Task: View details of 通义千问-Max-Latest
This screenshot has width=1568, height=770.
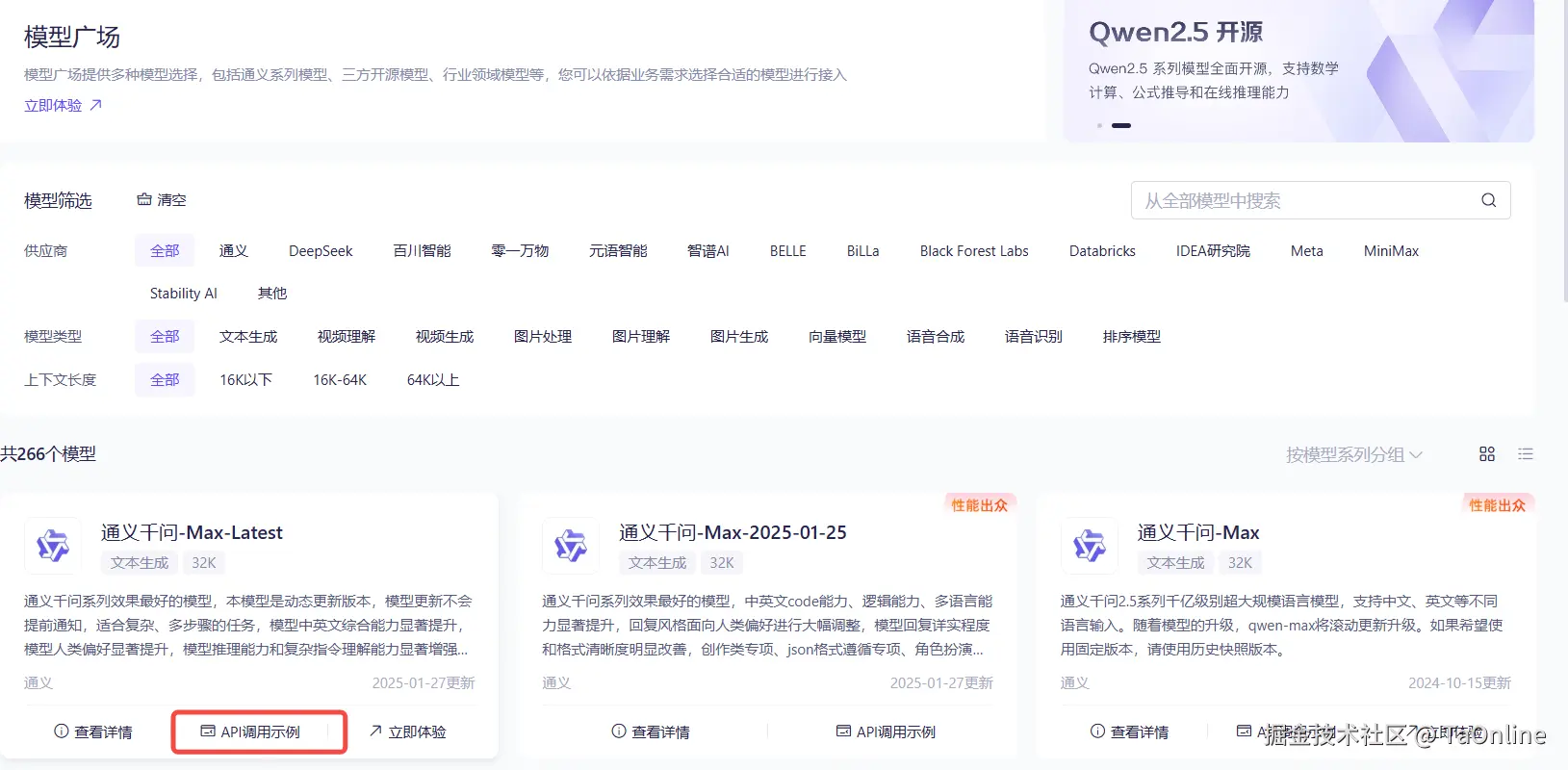Action: pyautogui.click(x=93, y=731)
